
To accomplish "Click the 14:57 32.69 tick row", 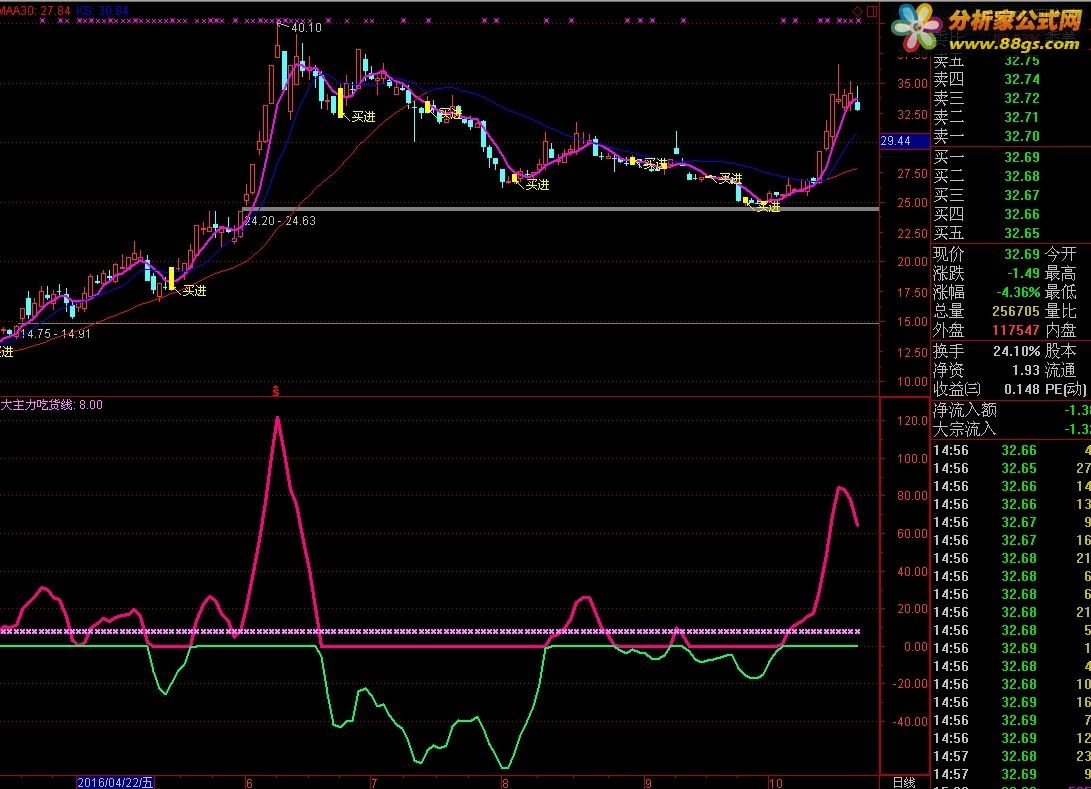I will (1011, 774).
